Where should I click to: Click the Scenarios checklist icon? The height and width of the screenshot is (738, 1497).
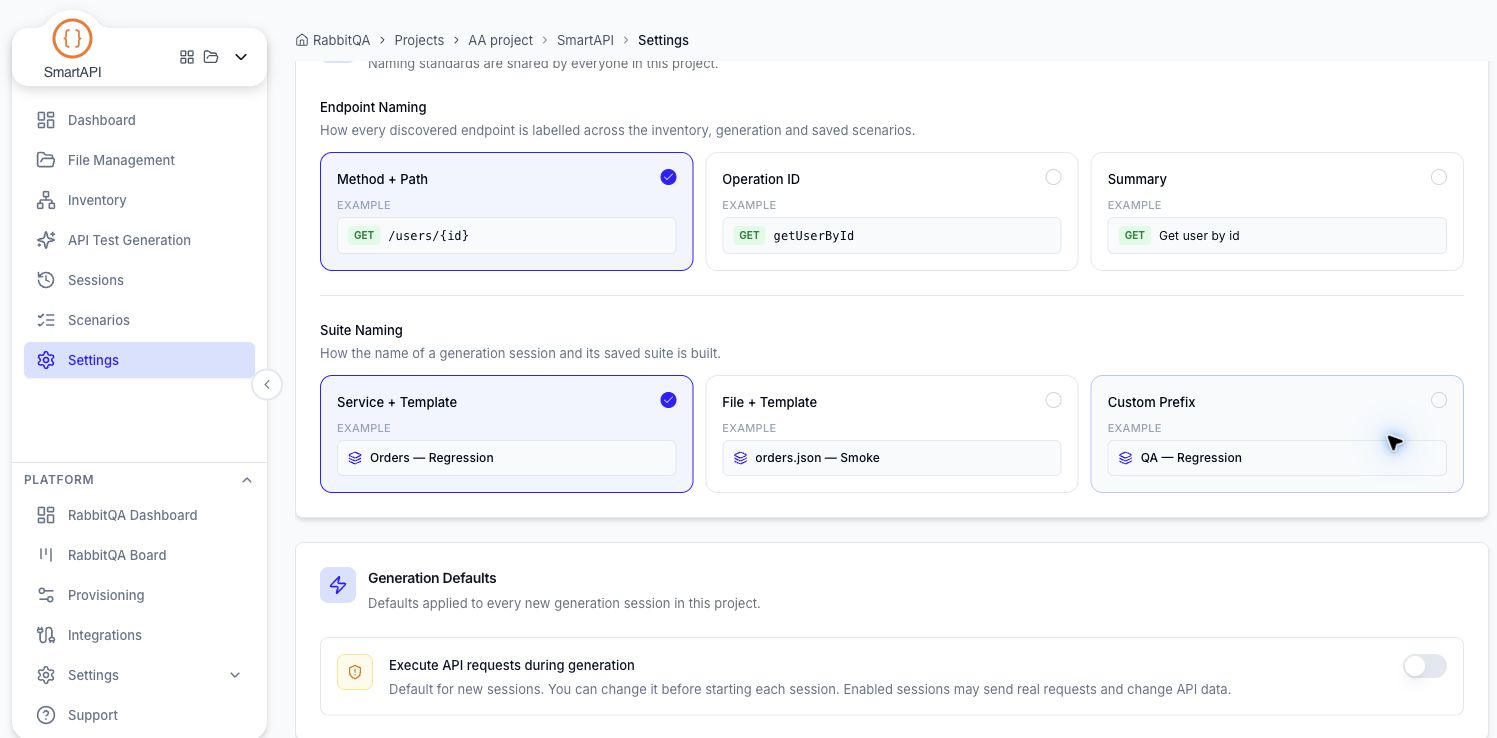coord(46,320)
